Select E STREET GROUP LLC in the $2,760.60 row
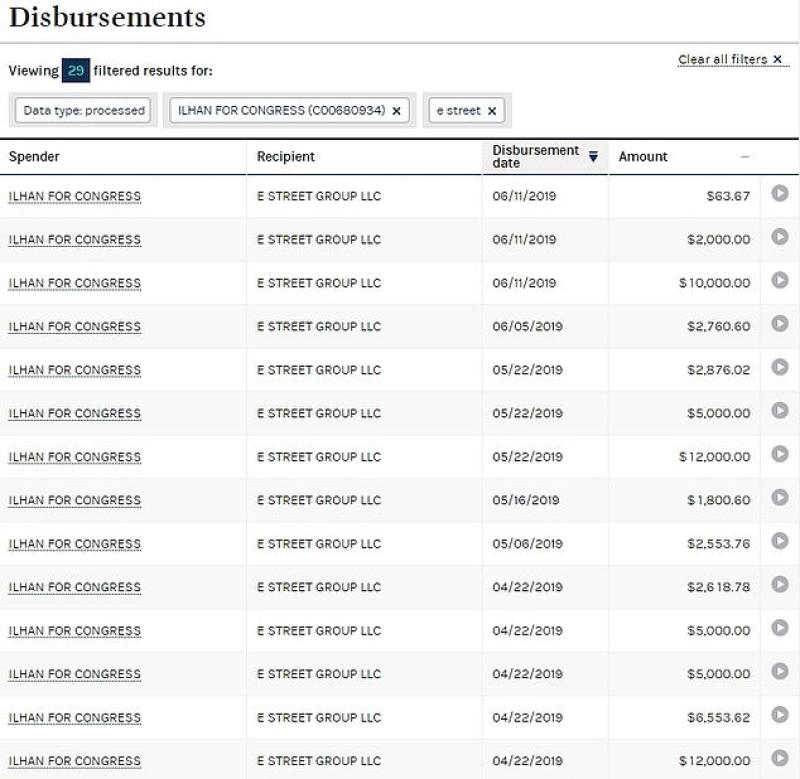The height and width of the screenshot is (779, 800). coord(319,326)
